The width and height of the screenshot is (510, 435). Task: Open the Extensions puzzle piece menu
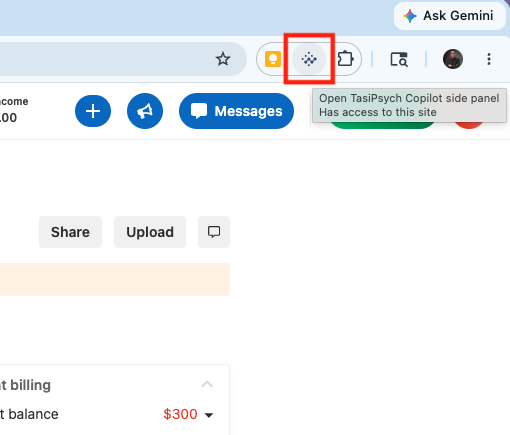[x=345, y=59]
